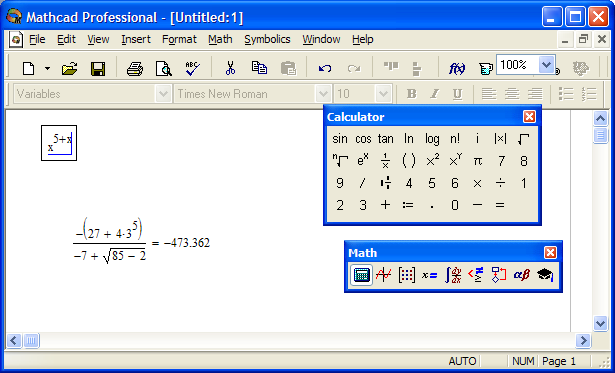This screenshot has width=615, height=373.
Task: Open the Format menu
Action: pyautogui.click(x=179, y=39)
